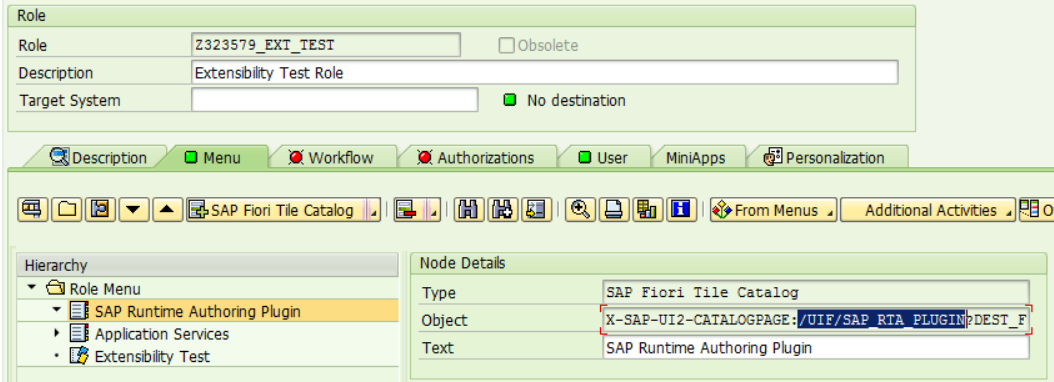
Task: Click the move node up arrow icon
Action: coord(167,210)
